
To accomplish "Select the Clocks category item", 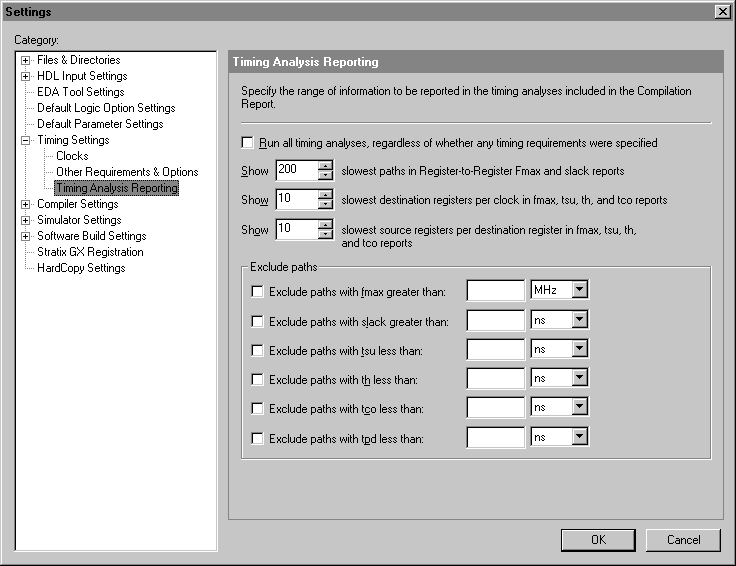I will (72, 156).
